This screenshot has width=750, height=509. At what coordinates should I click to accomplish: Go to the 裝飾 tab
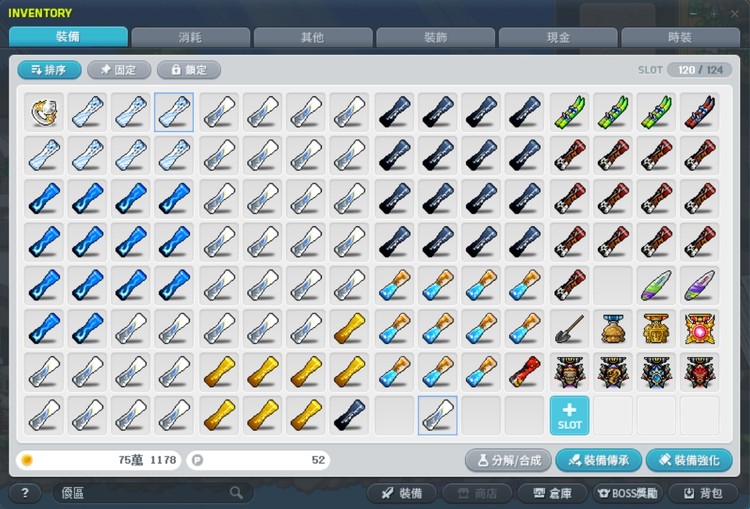435,37
